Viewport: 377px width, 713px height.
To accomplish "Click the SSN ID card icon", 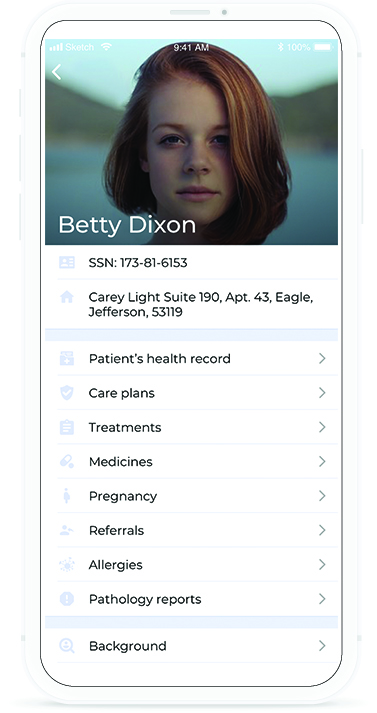I will tap(67, 262).
